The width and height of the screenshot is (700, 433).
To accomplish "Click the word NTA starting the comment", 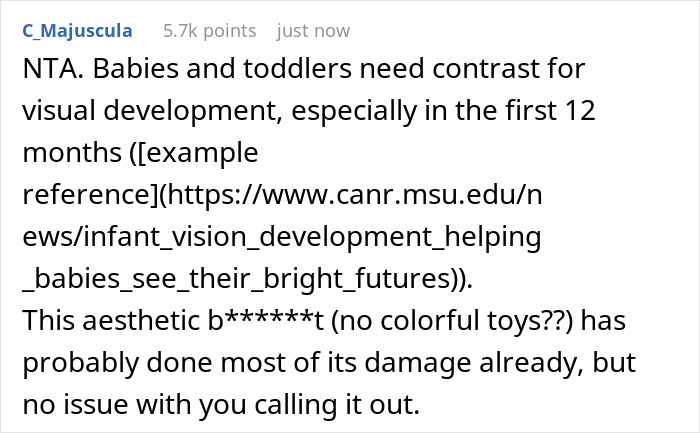I will (49, 72).
